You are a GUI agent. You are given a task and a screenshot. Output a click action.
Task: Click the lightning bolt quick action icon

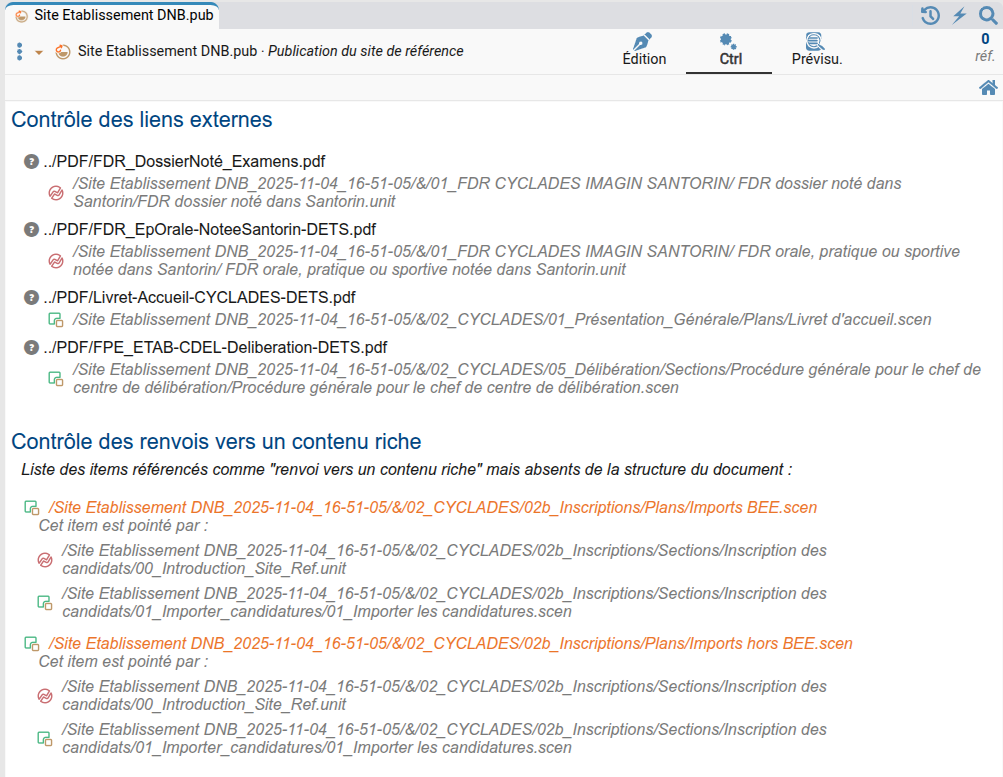pyautogui.click(x=959, y=15)
